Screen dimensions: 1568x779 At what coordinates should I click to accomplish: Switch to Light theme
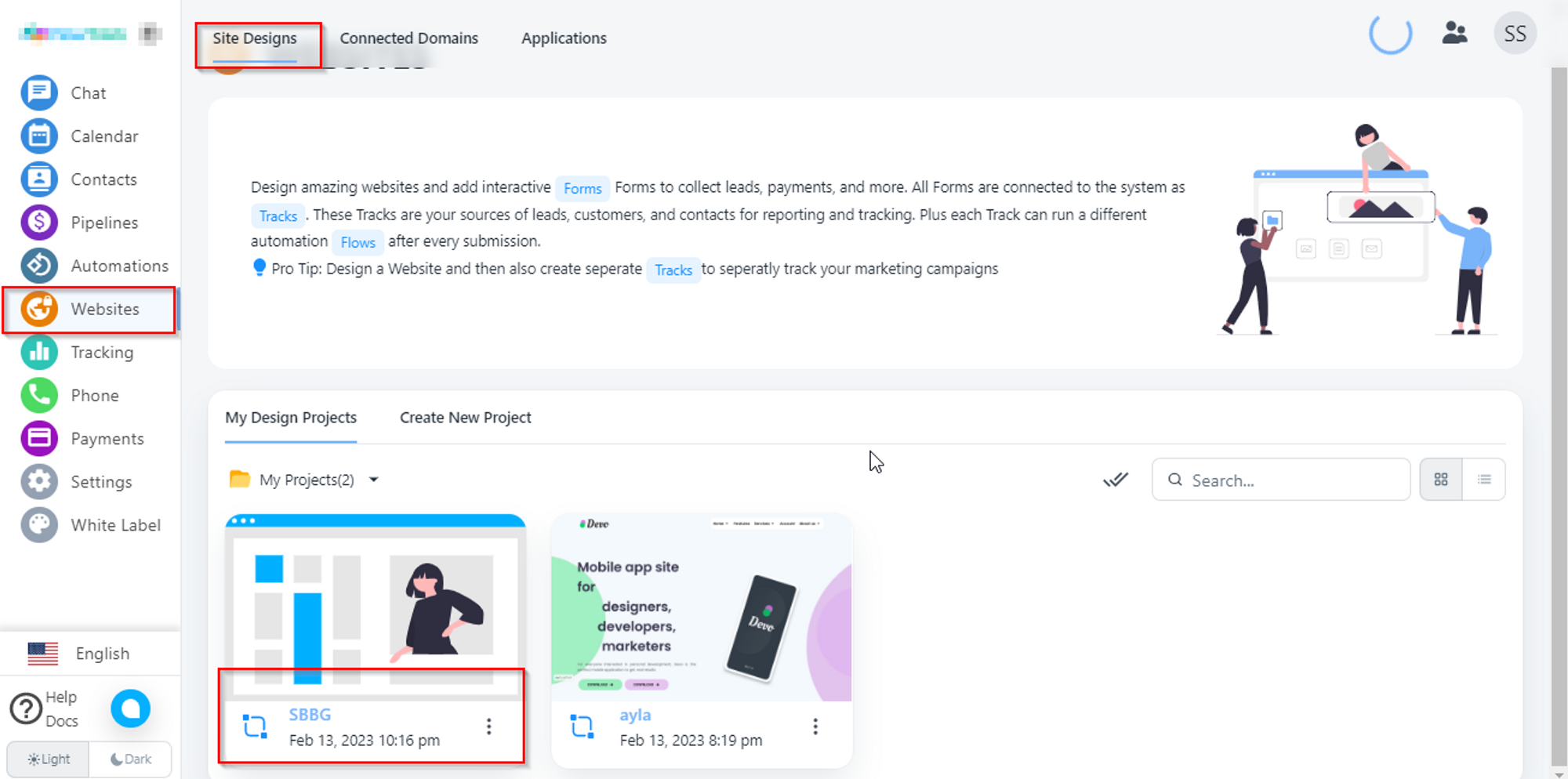click(49, 759)
